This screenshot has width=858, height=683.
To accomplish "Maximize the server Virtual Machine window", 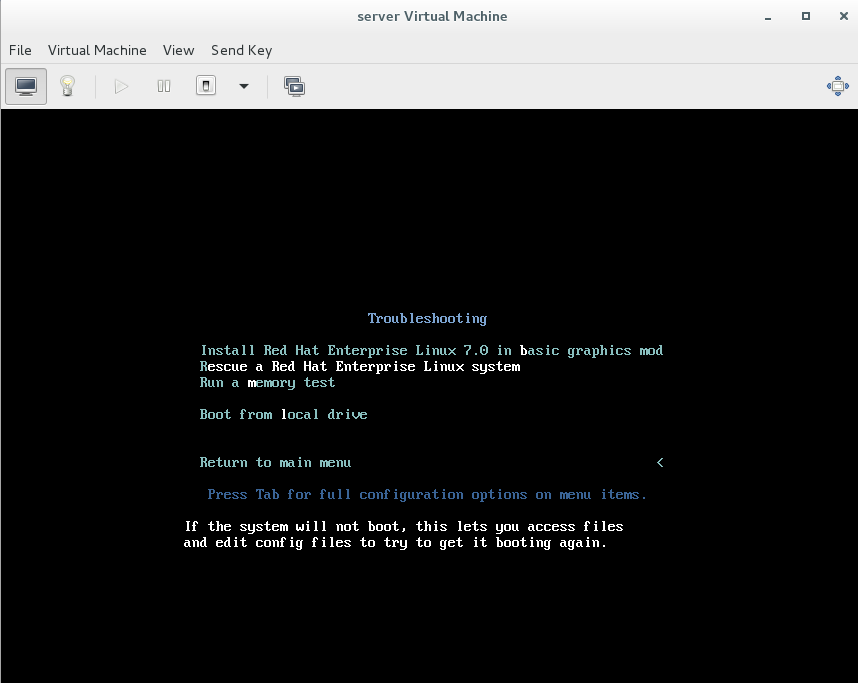I will 806,16.
